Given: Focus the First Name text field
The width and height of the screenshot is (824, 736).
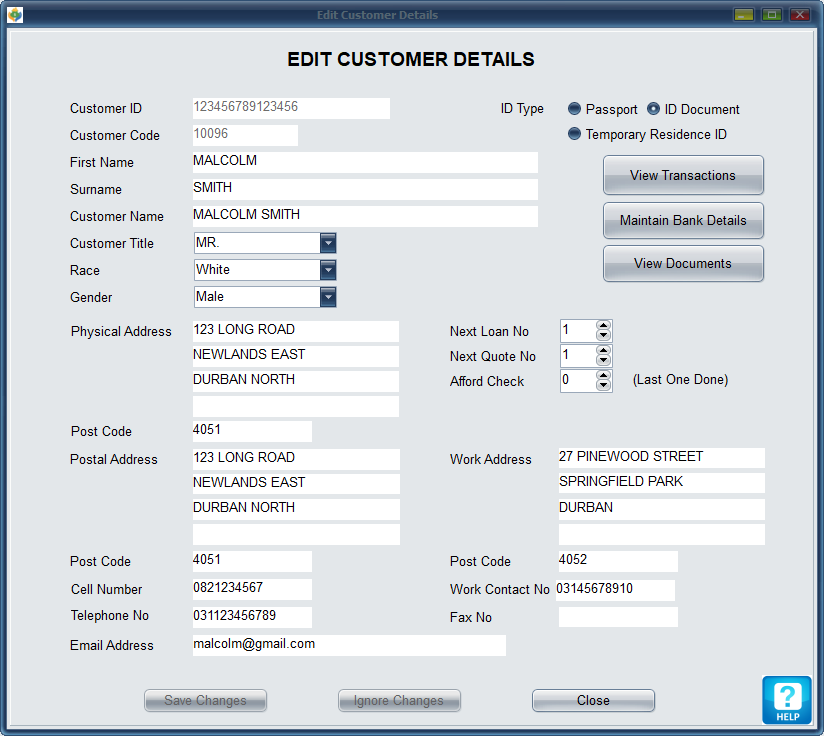Looking at the screenshot, I should pyautogui.click(x=365, y=162).
